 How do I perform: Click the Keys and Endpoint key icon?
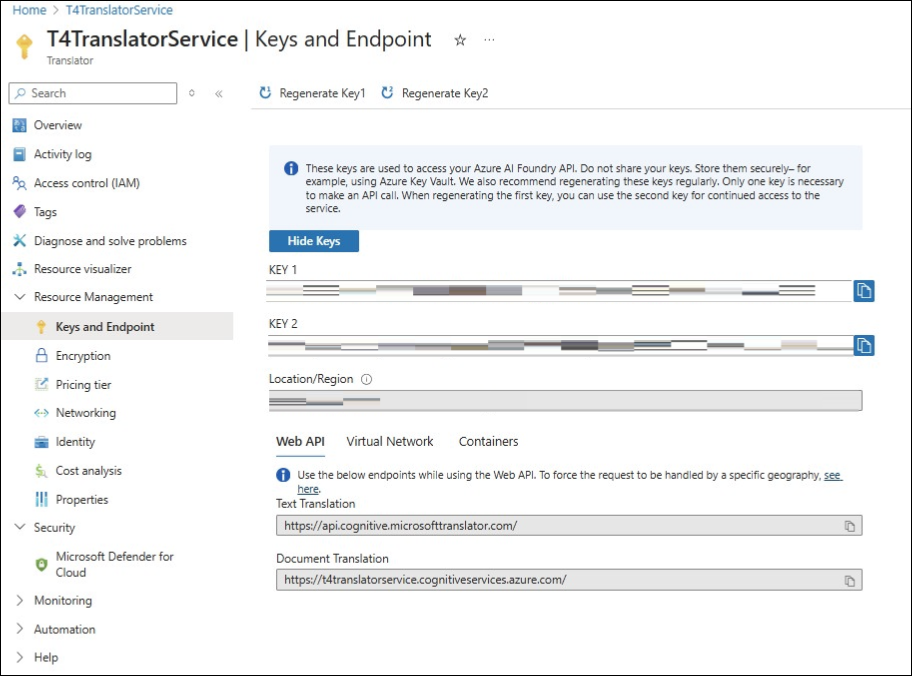pyautogui.click(x=41, y=327)
